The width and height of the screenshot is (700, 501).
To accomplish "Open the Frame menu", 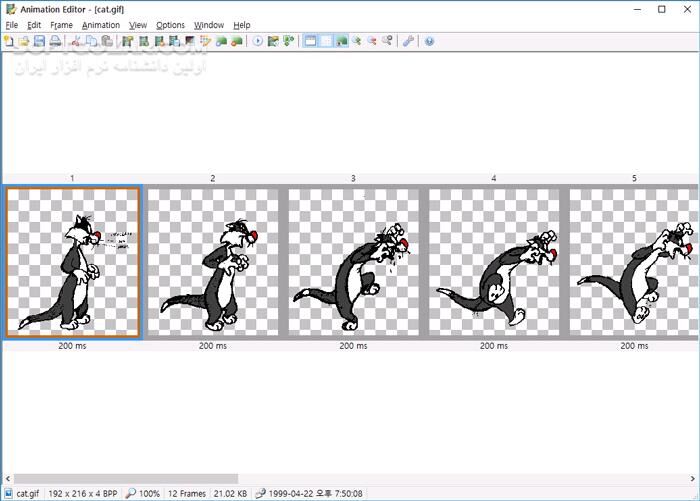I will coord(61,25).
